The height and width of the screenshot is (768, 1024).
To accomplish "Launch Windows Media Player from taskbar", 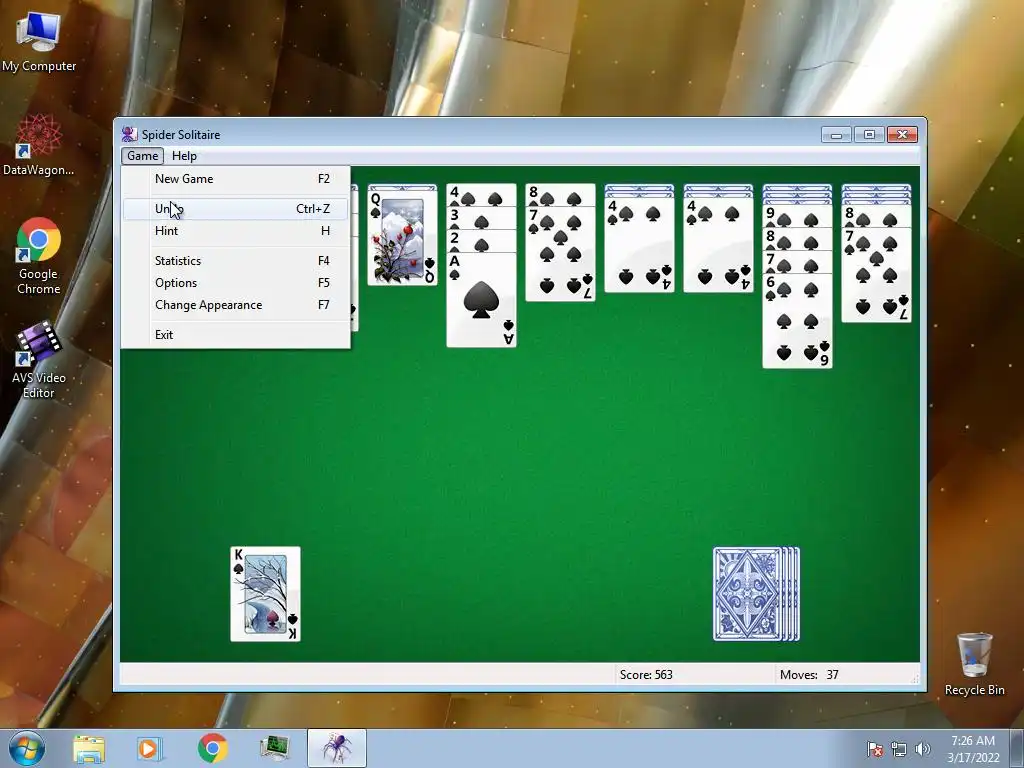I will [x=150, y=748].
